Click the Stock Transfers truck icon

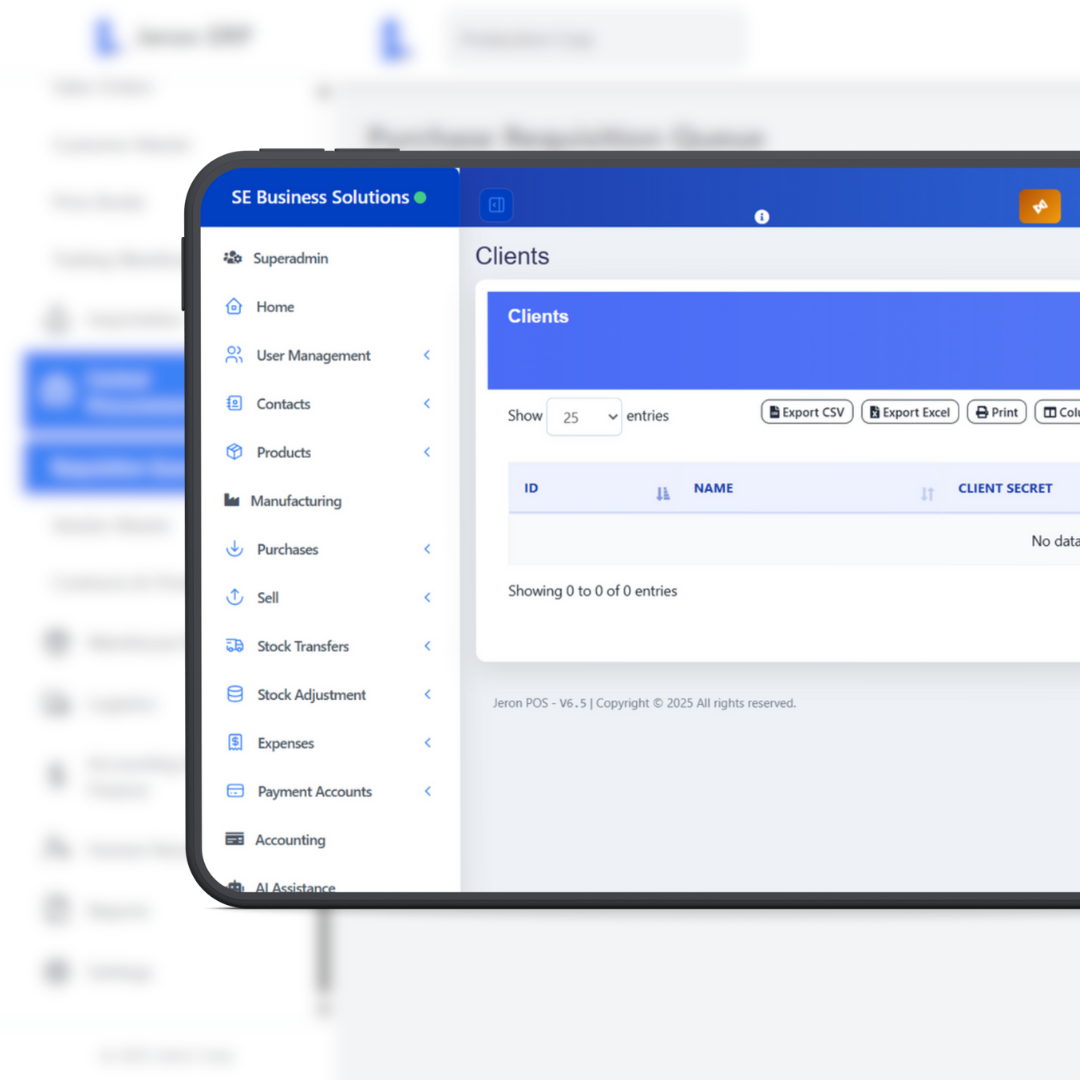click(x=235, y=646)
